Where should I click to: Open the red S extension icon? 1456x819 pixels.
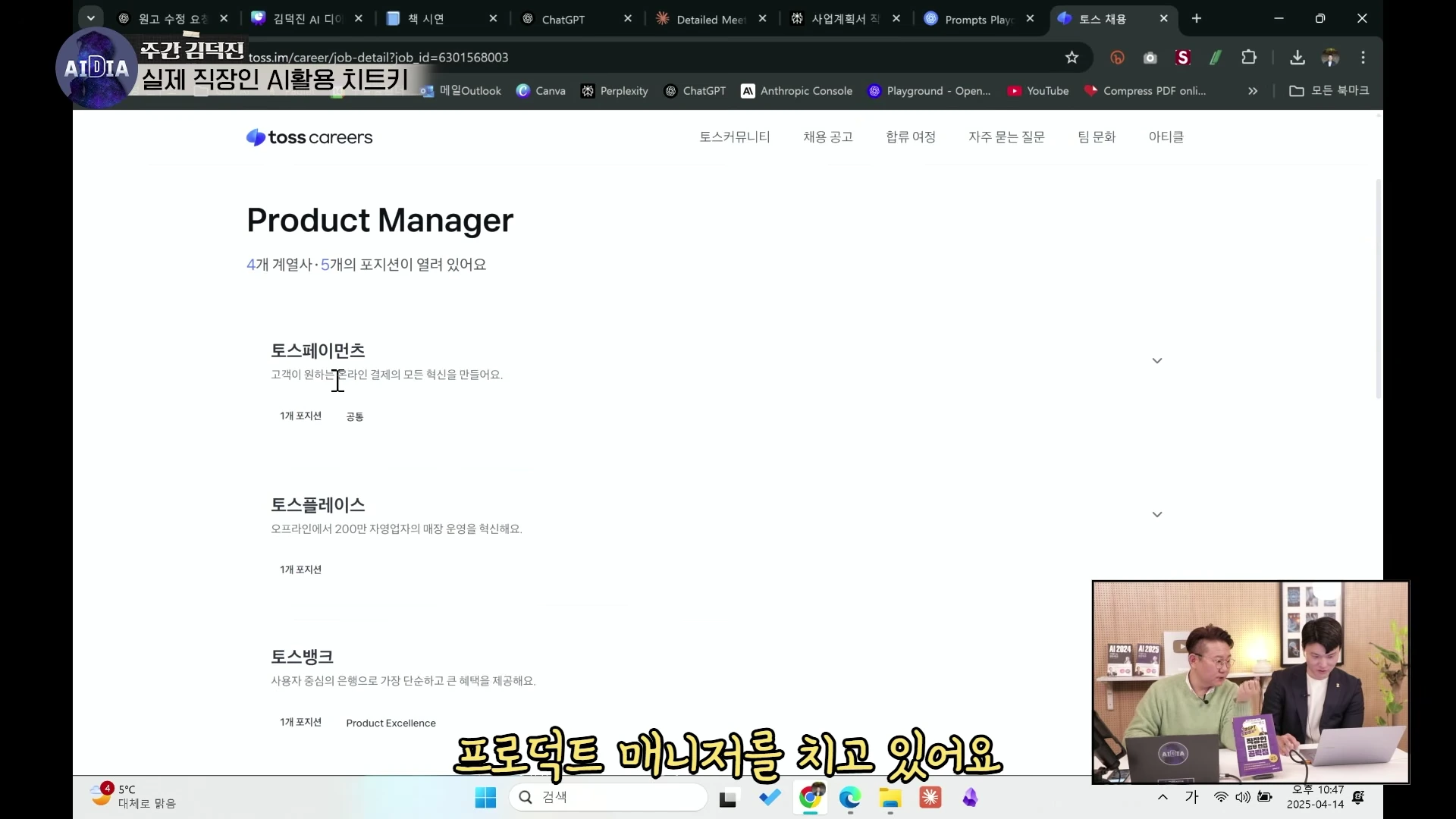[x=1183, y=58]
